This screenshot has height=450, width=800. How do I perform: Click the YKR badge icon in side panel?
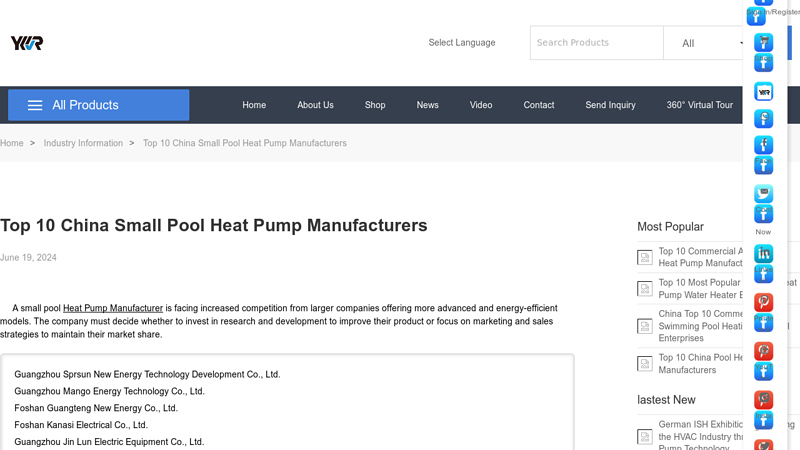point(763,92)
